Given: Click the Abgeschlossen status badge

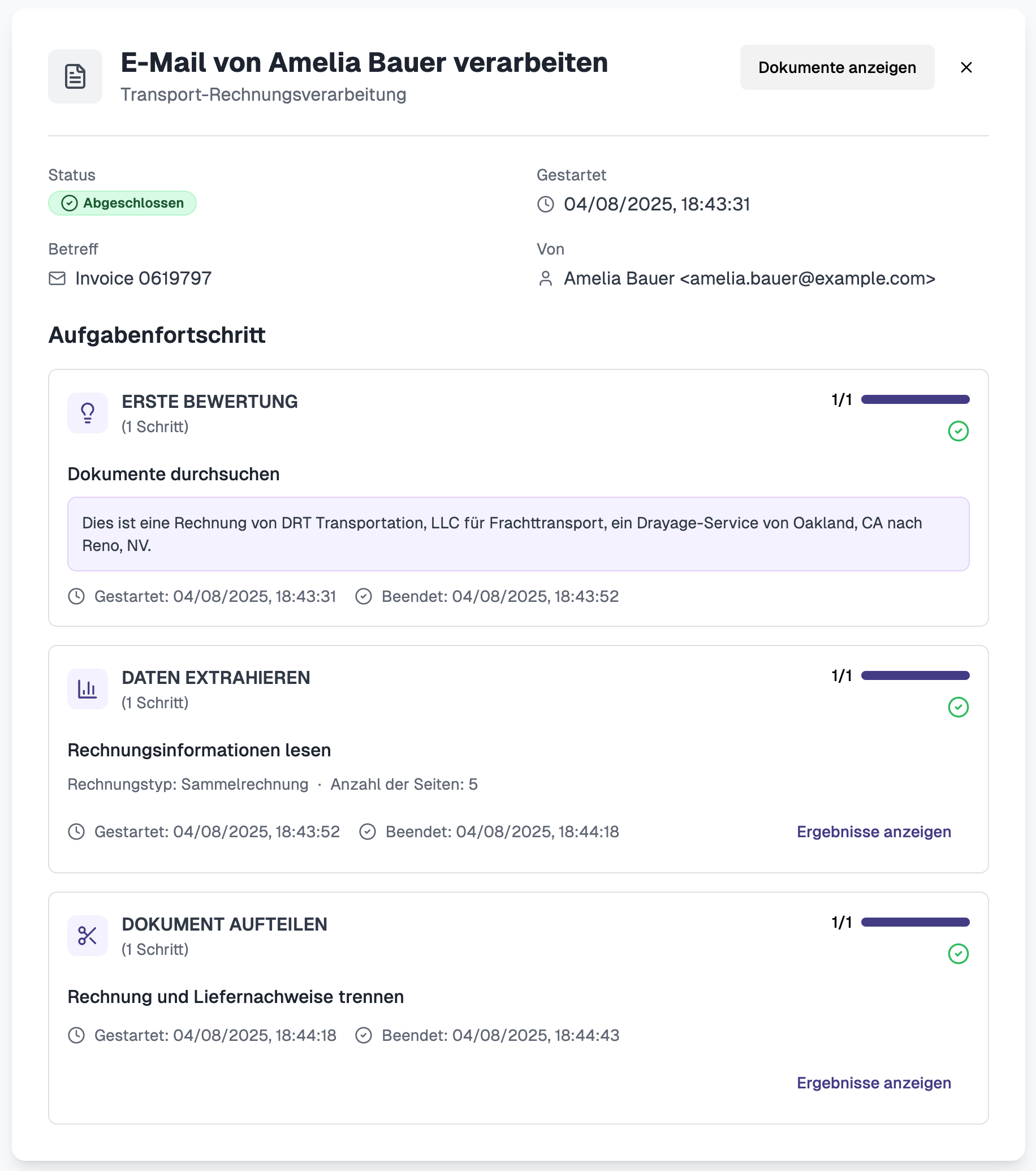Looking at the screenshot, I should (123, 204).
